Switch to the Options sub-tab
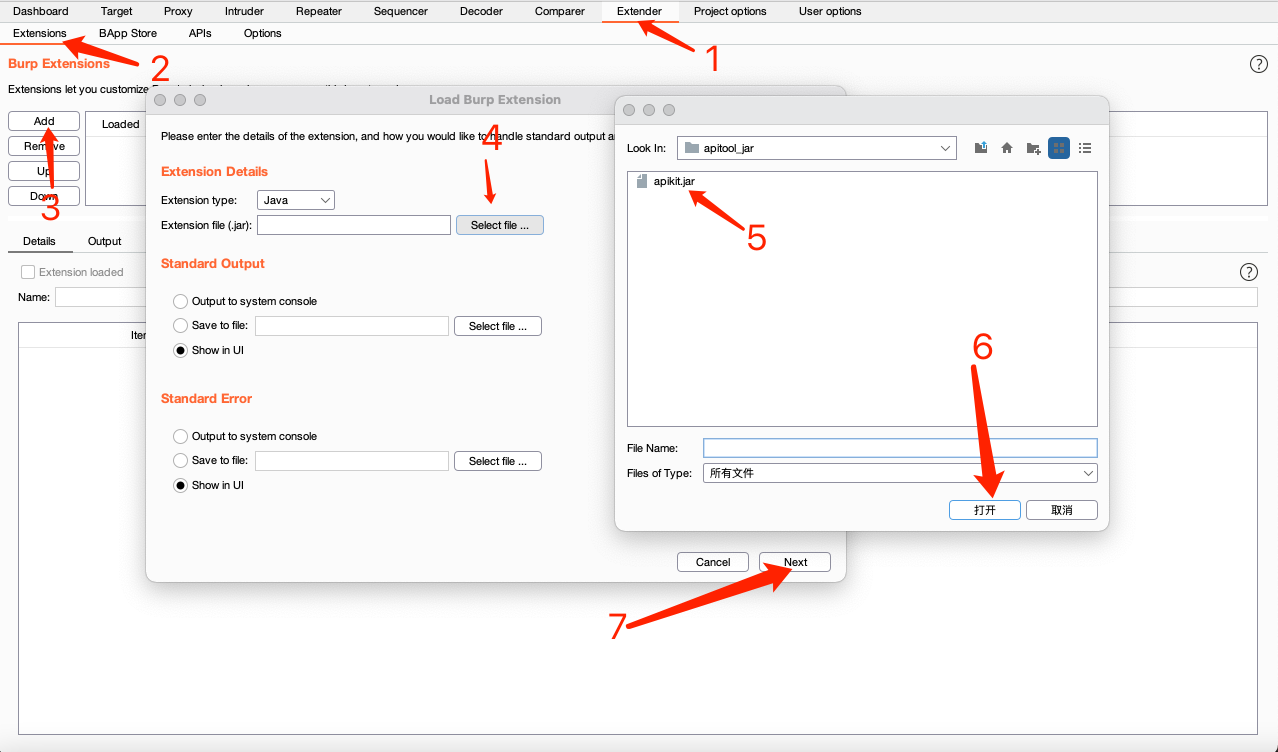 263,33
